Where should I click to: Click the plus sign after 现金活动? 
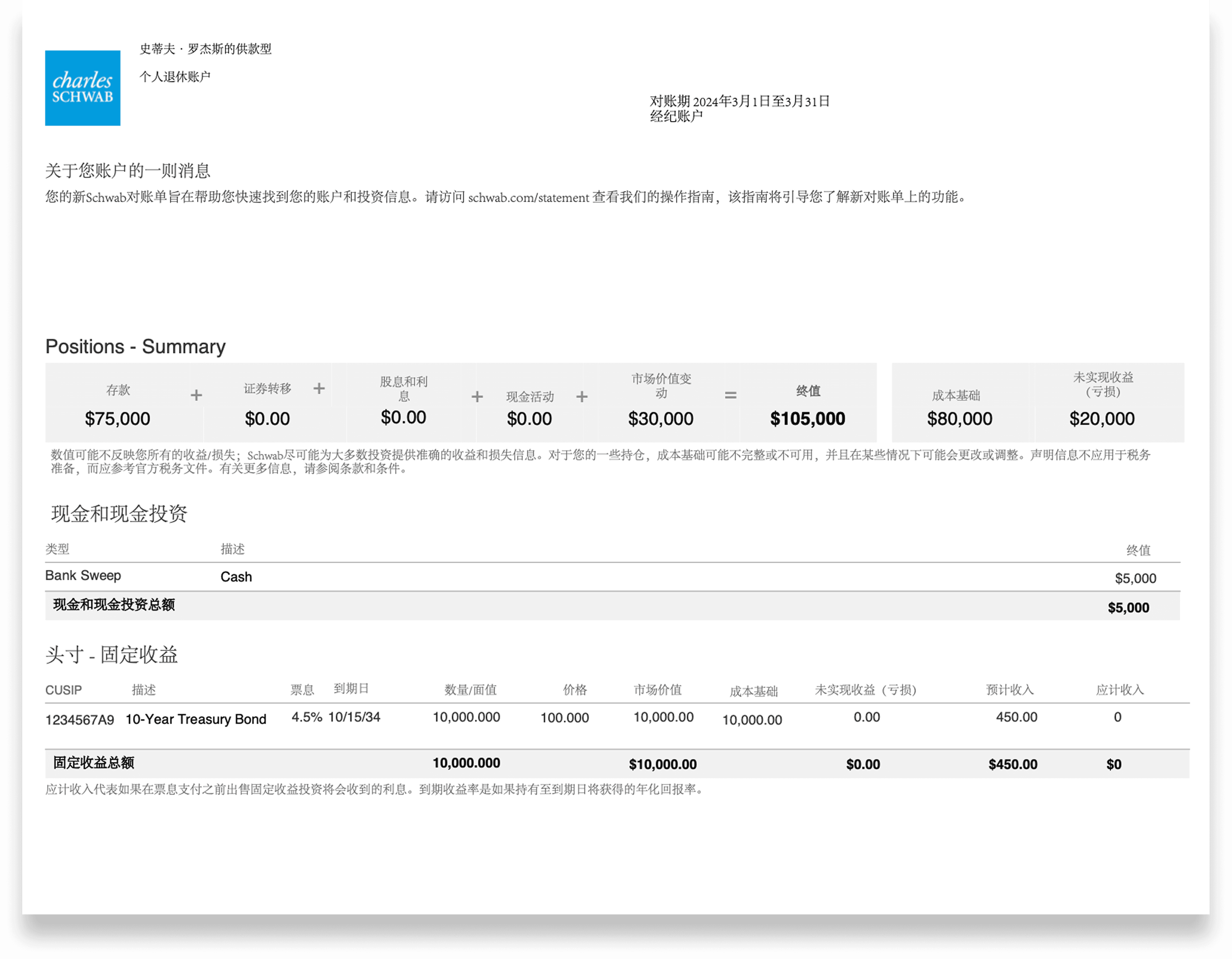(582, 397)
